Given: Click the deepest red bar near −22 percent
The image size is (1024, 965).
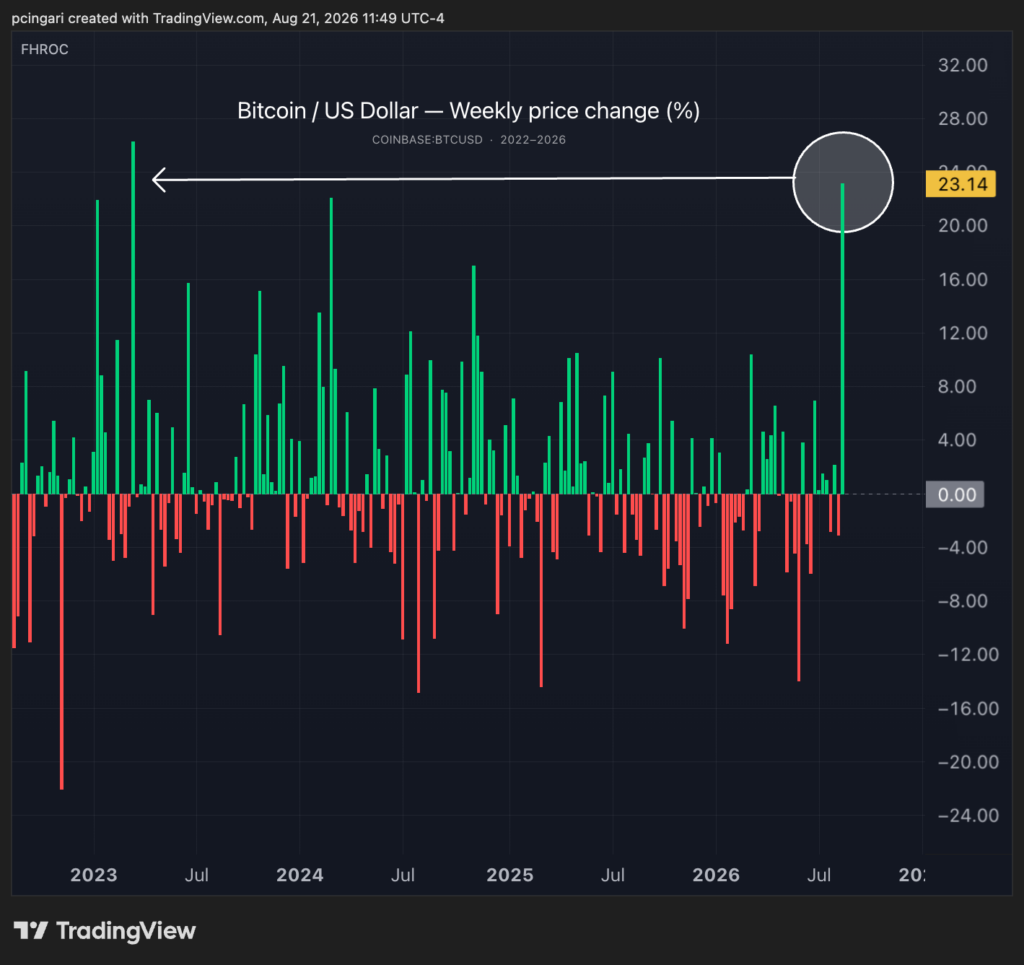Looking at the screenshot, I should tap(62, 642).
